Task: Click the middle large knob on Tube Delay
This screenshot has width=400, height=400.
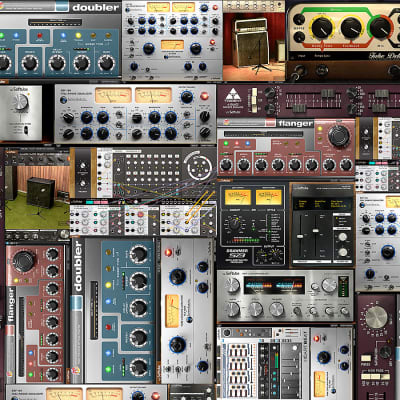Action: tap(351, 27)
